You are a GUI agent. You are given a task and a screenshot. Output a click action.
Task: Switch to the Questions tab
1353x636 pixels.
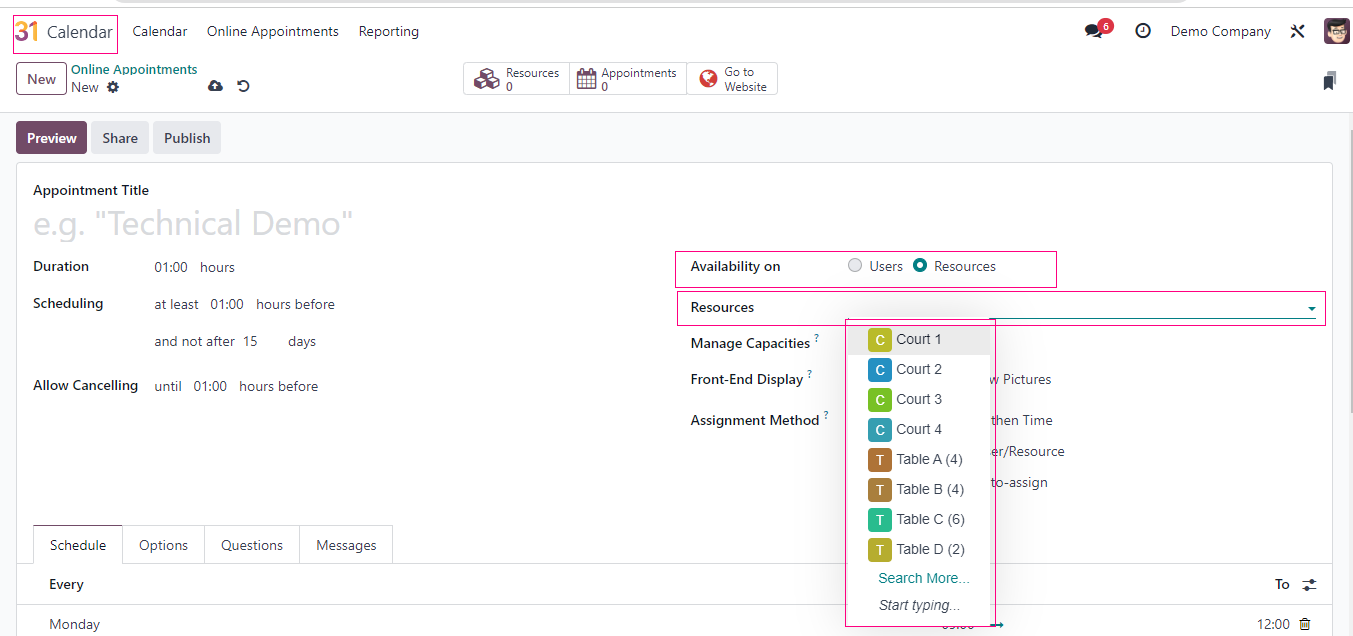click(252, 545)
